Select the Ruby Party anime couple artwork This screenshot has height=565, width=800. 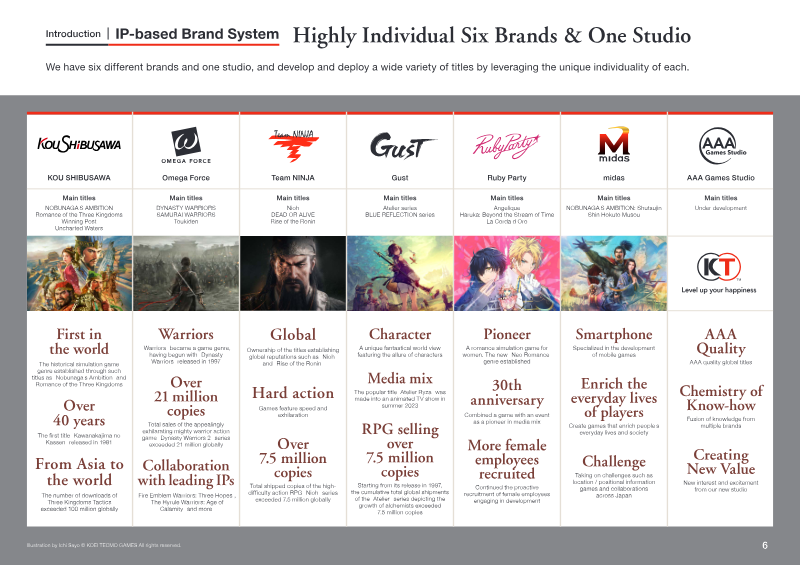(507, 273)
